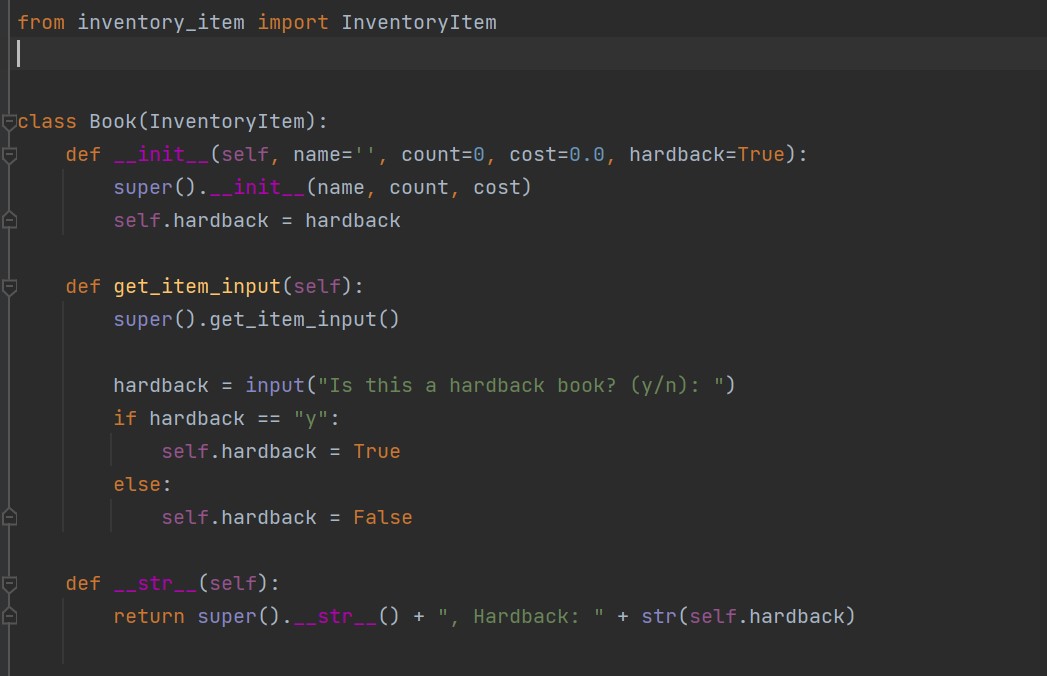Collapse the __str__ method fold marker

(9, 584)
